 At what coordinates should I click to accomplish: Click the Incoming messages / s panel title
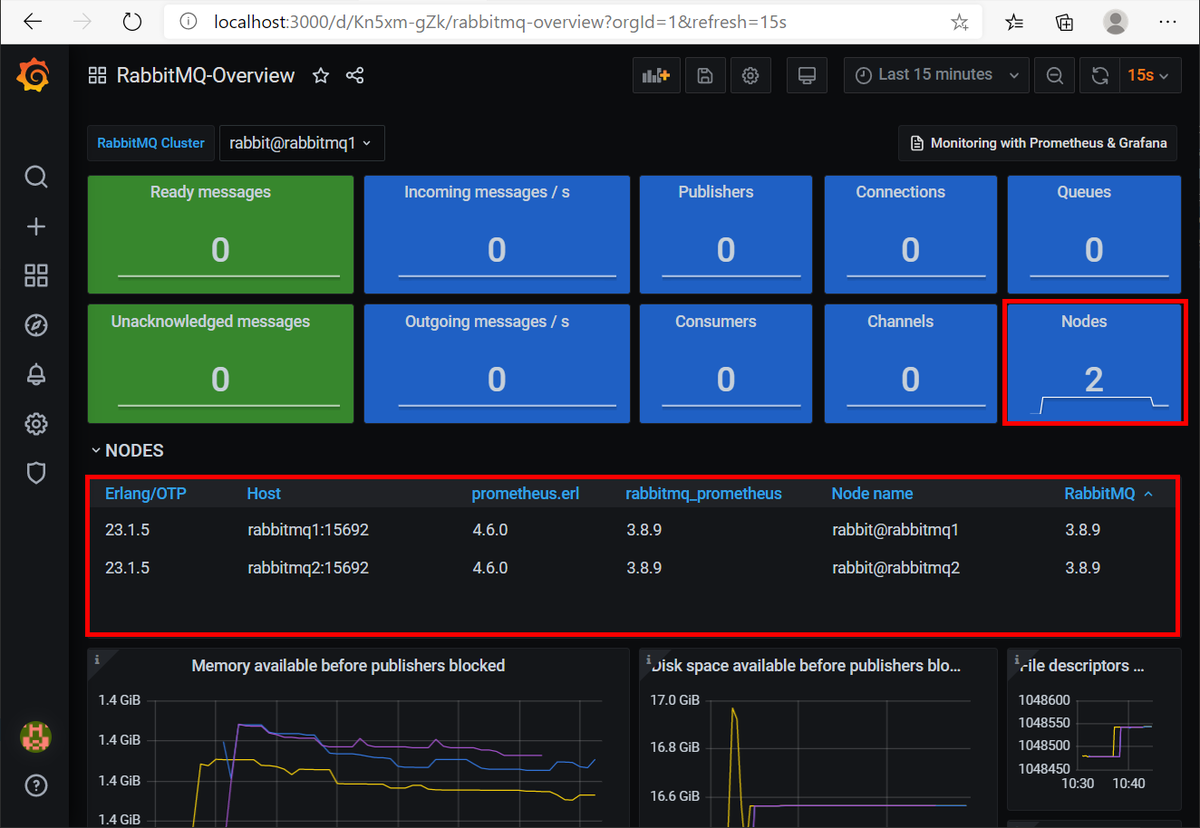pyautogui.click(x=487, y=192)
